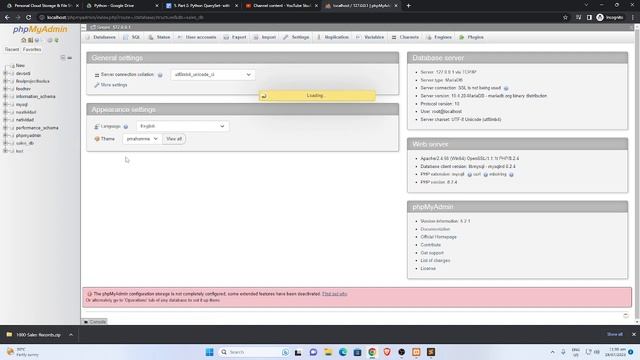Screen dimensions: 640x360
Task: Open the Contribute link
Action: (x=431, y=245)
